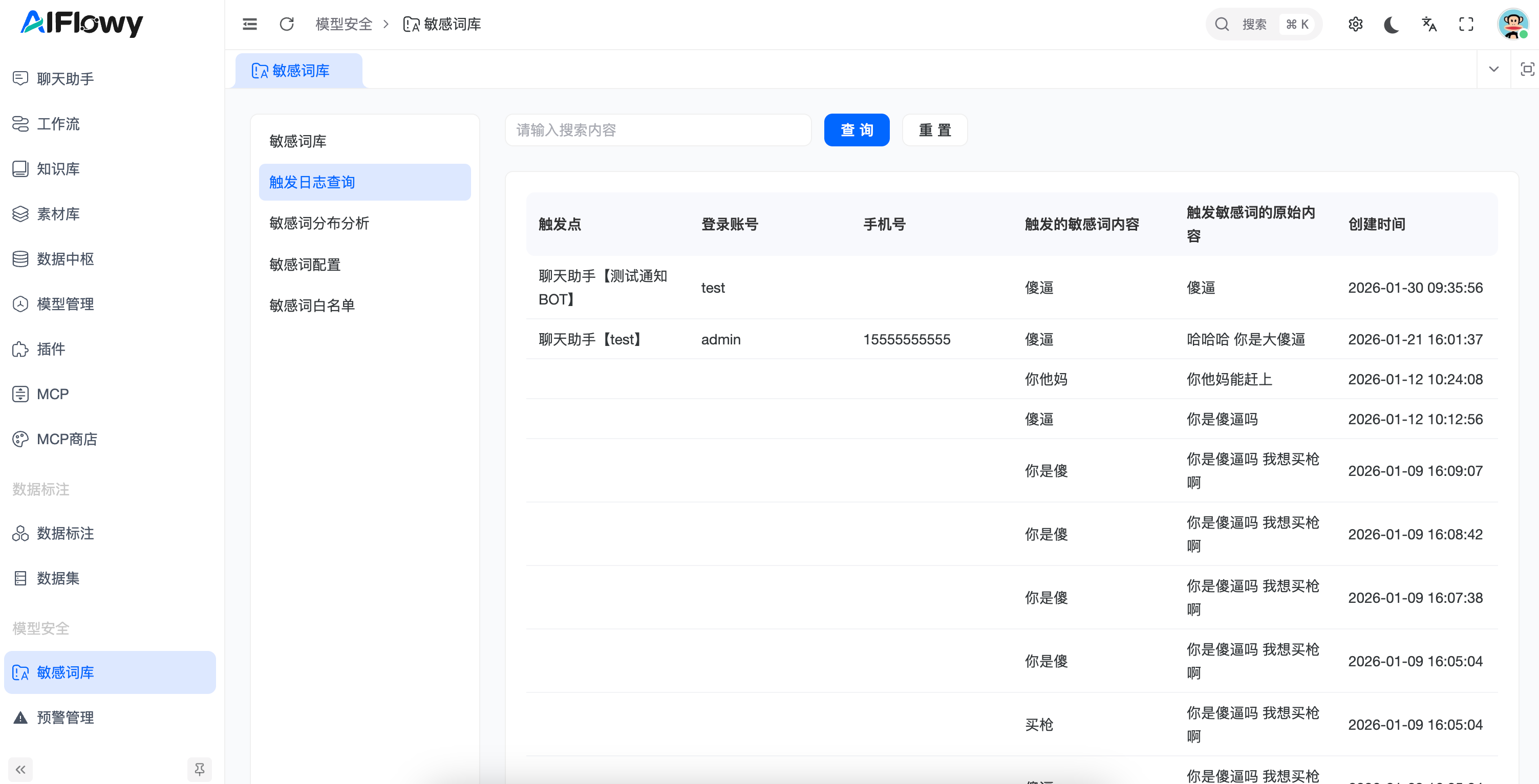Open the settings gear icon
1539x784 pixels.
coord(1355,24)
